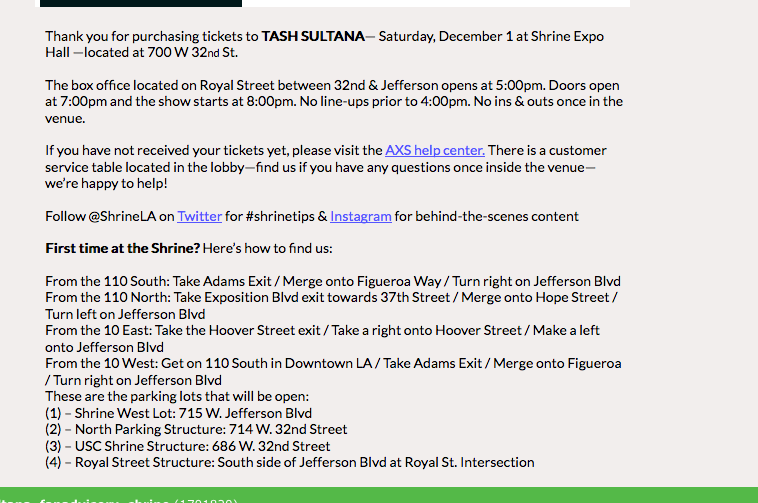Viewport: 758px width, 503px height.
Task: Click the "First time at the Shrine?" heading
Action: click(122, 248)
